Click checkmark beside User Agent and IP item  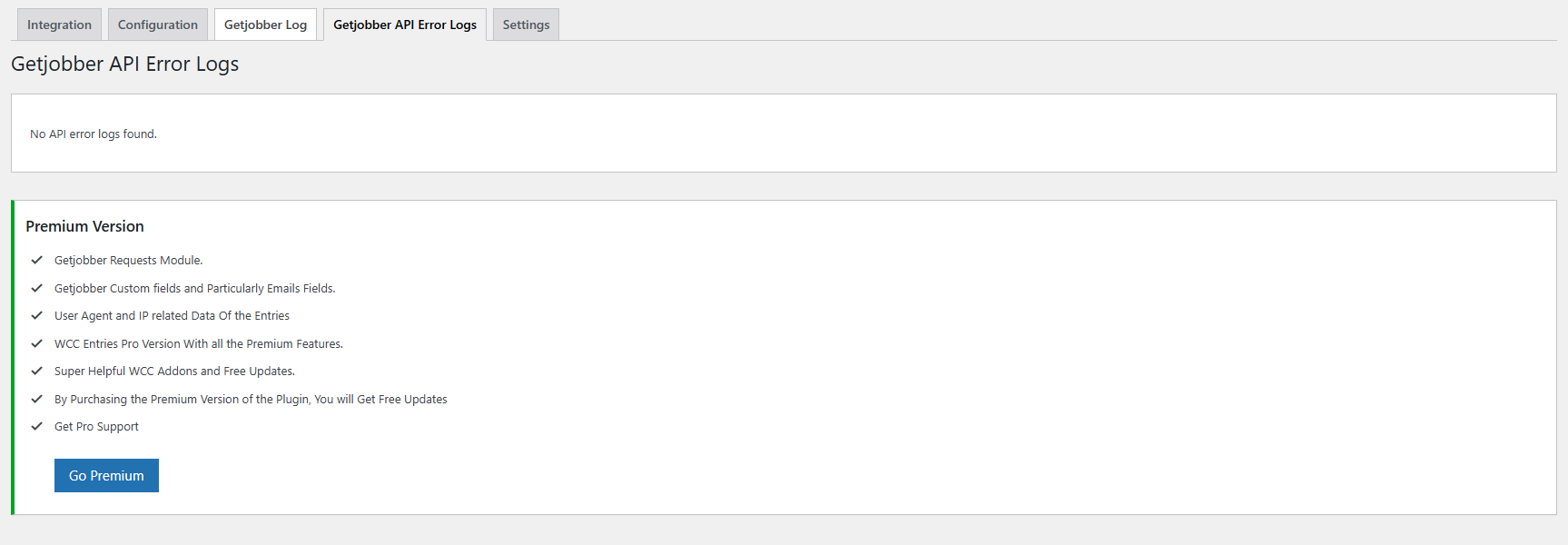click(37, 315)
